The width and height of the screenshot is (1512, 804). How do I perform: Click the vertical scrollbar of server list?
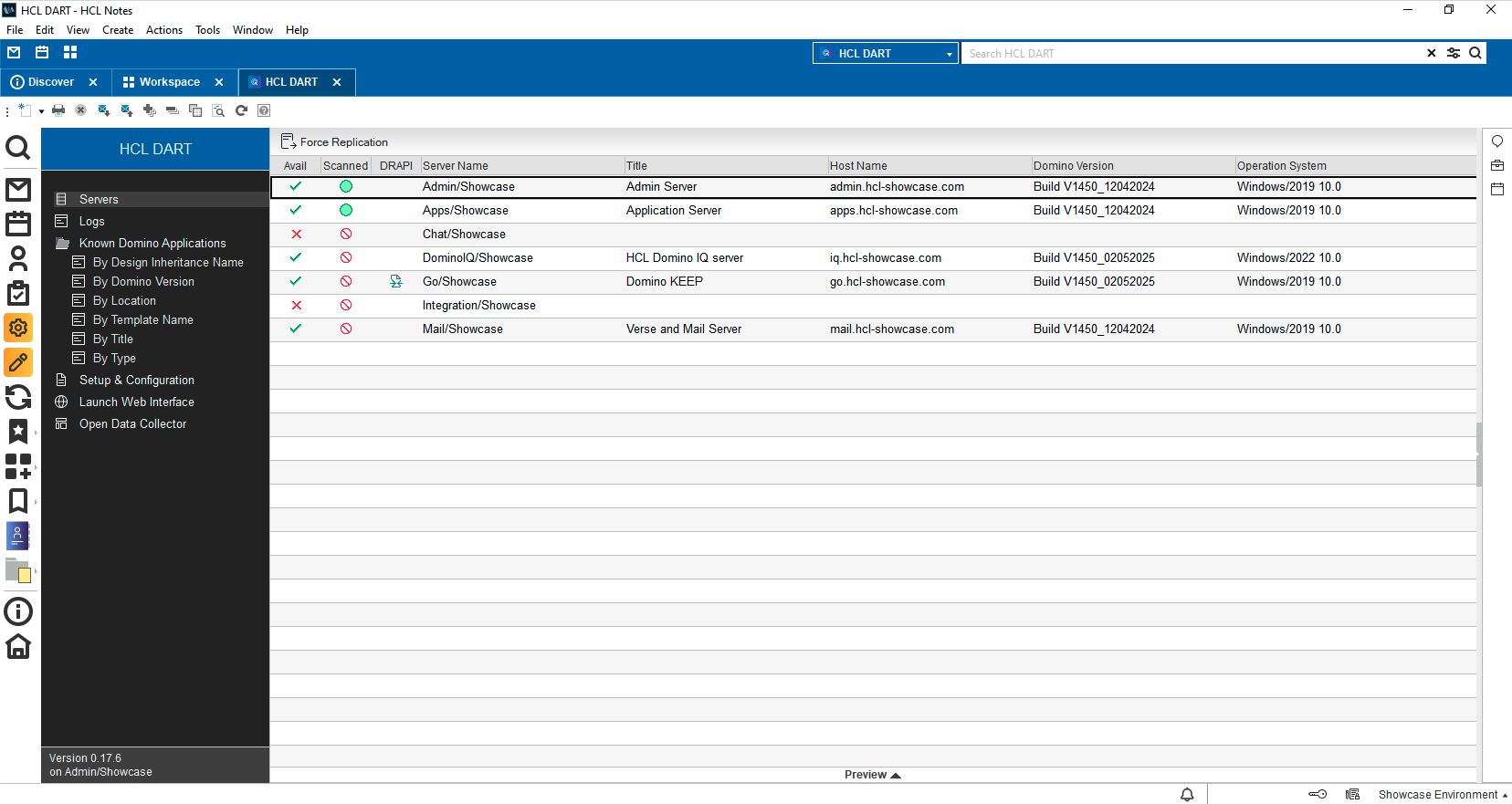1479,454
